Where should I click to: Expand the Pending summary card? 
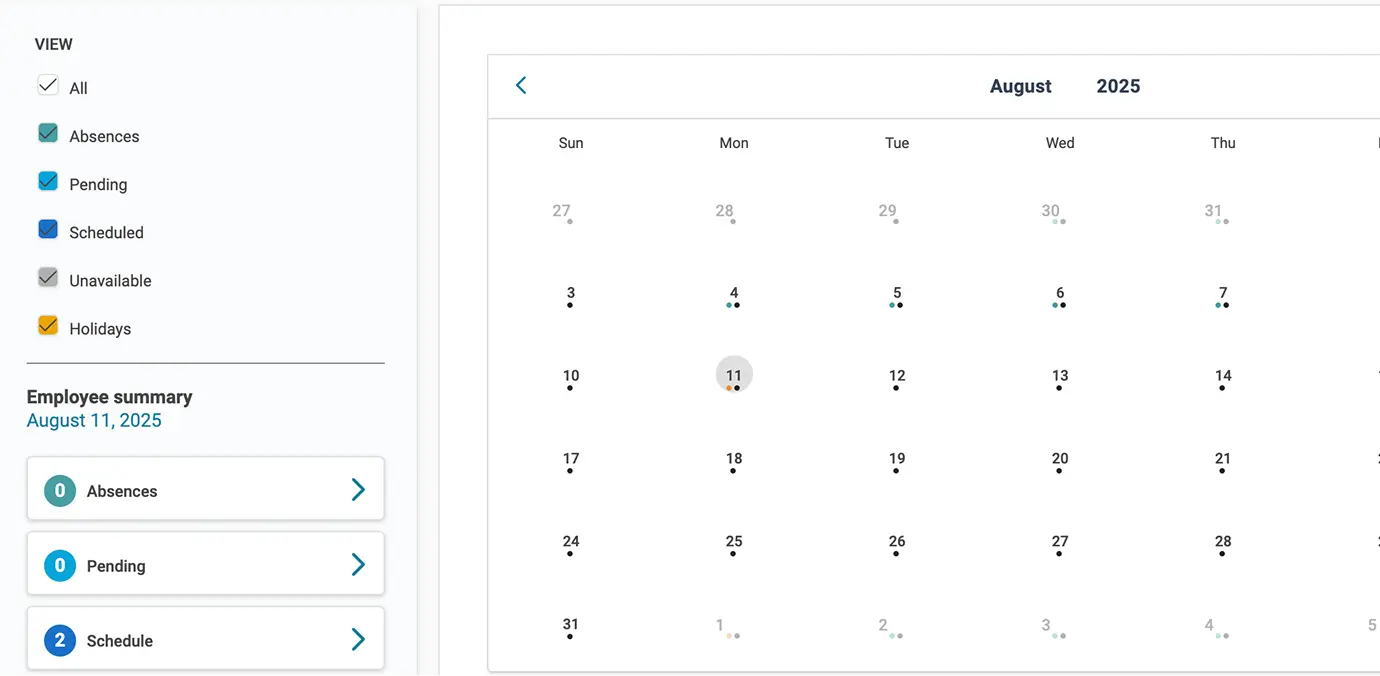[x=358, y=565]
